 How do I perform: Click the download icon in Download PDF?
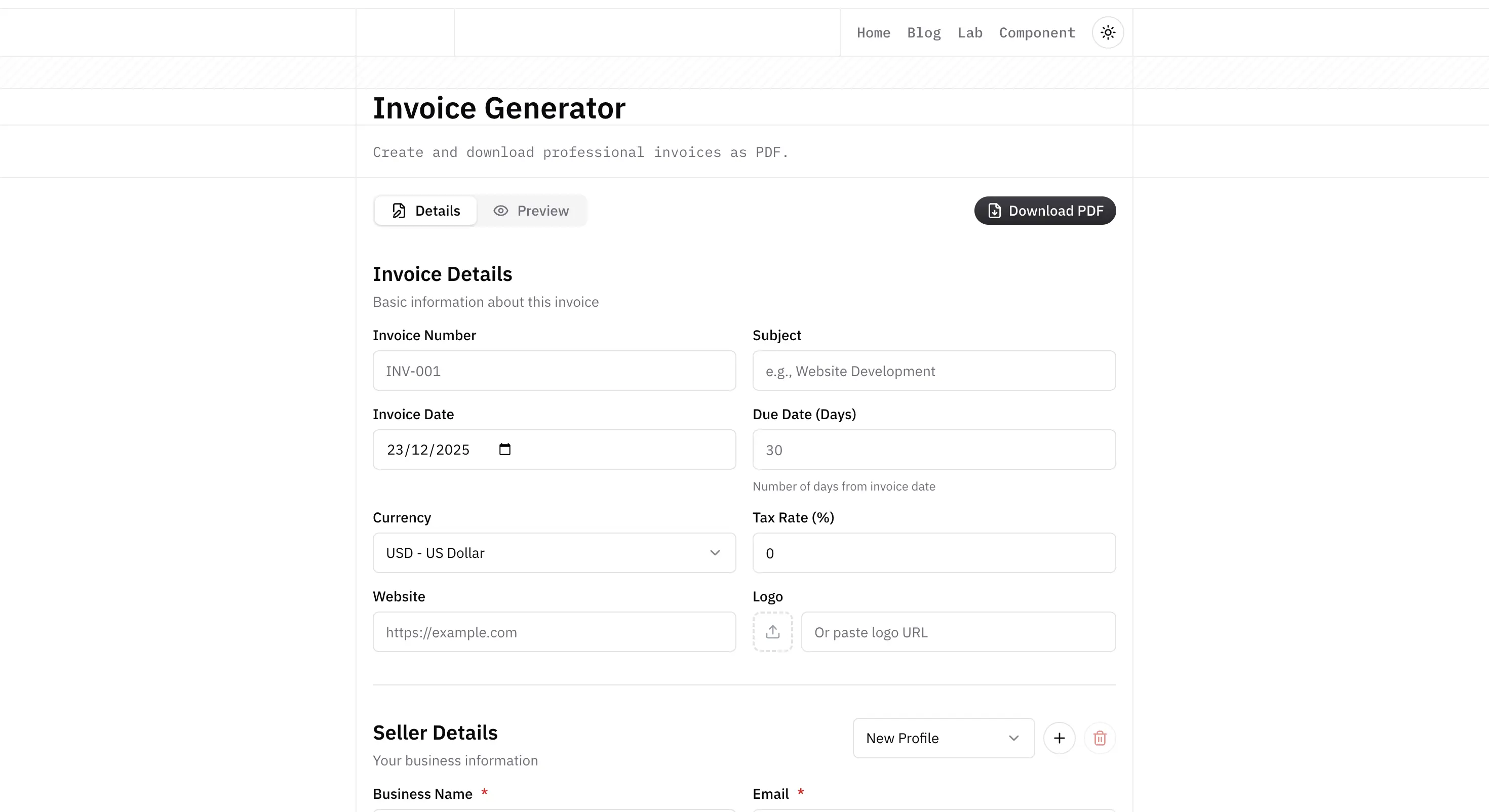[994, 211]
